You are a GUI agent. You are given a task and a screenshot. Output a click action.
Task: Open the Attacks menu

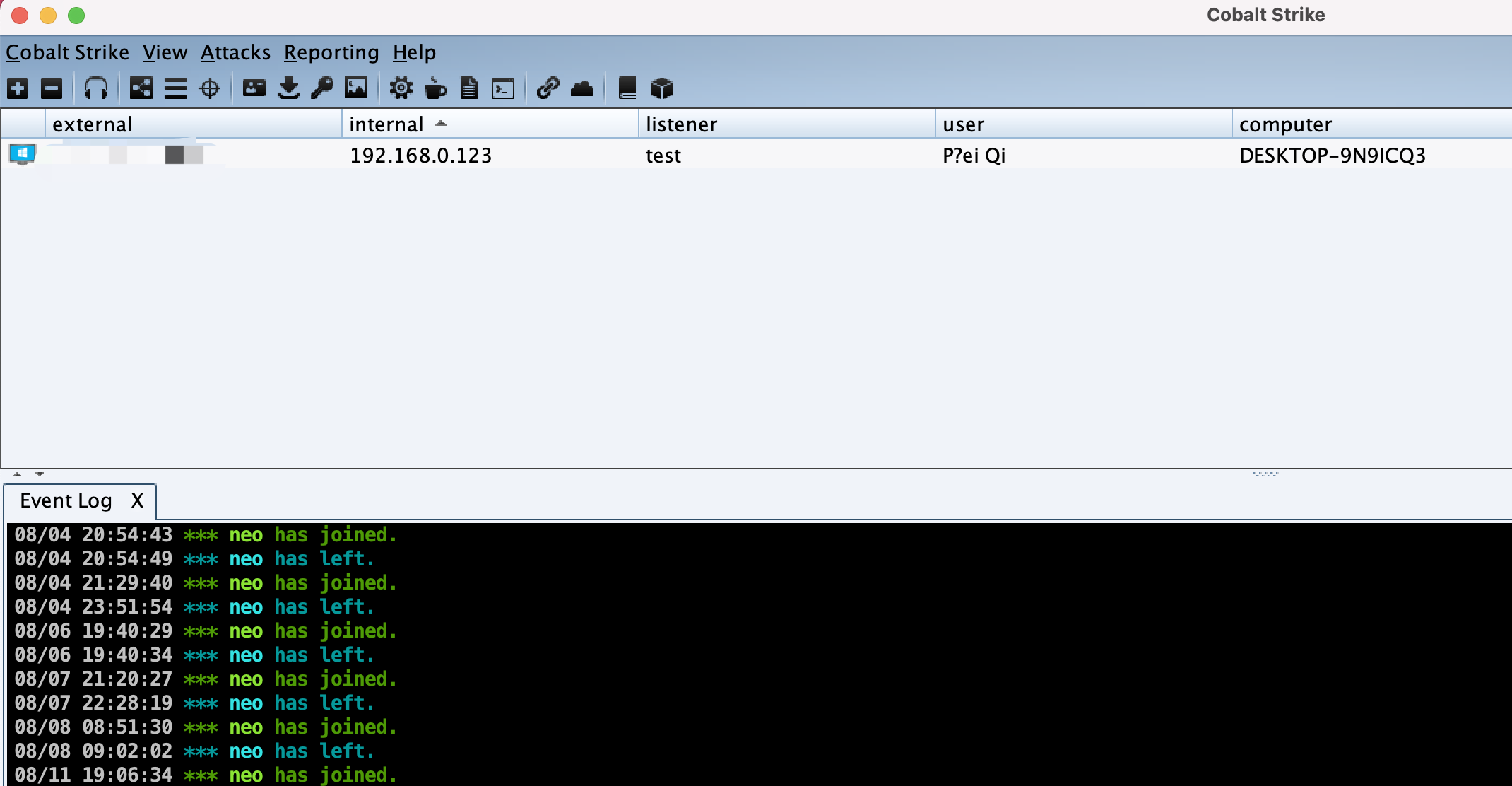[235, 52]
